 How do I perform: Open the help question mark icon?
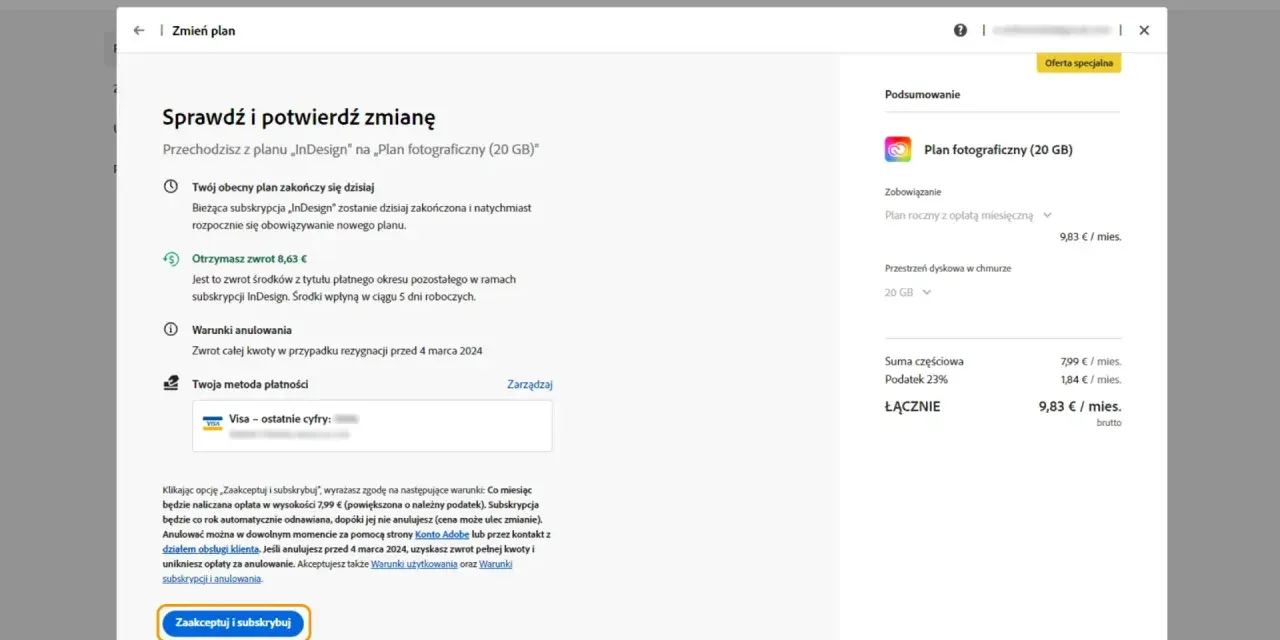point(960,30)
